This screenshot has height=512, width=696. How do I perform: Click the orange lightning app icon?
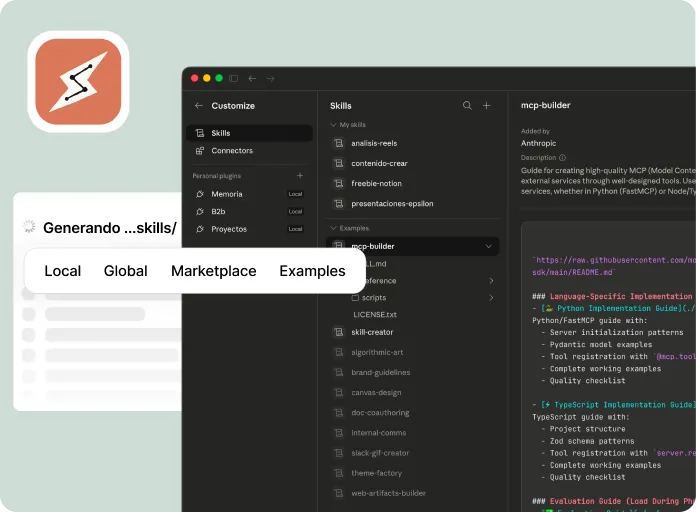click(78, 82)
